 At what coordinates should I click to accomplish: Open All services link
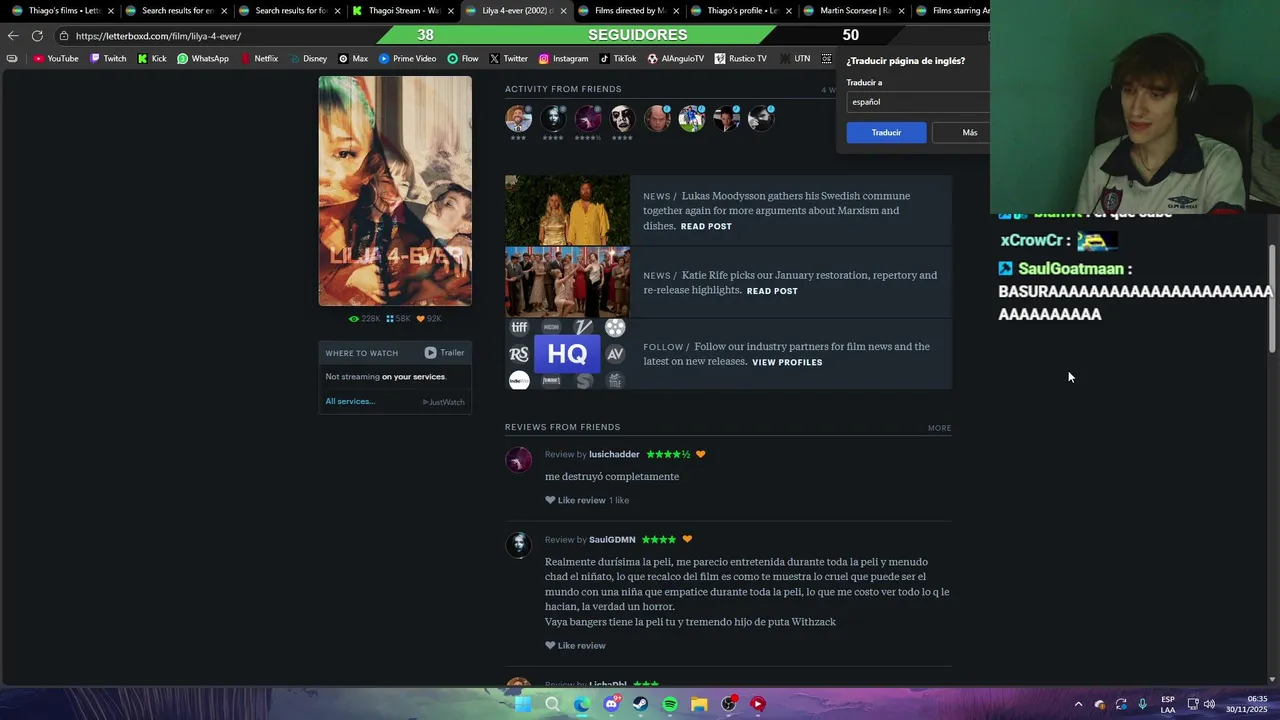350,402
